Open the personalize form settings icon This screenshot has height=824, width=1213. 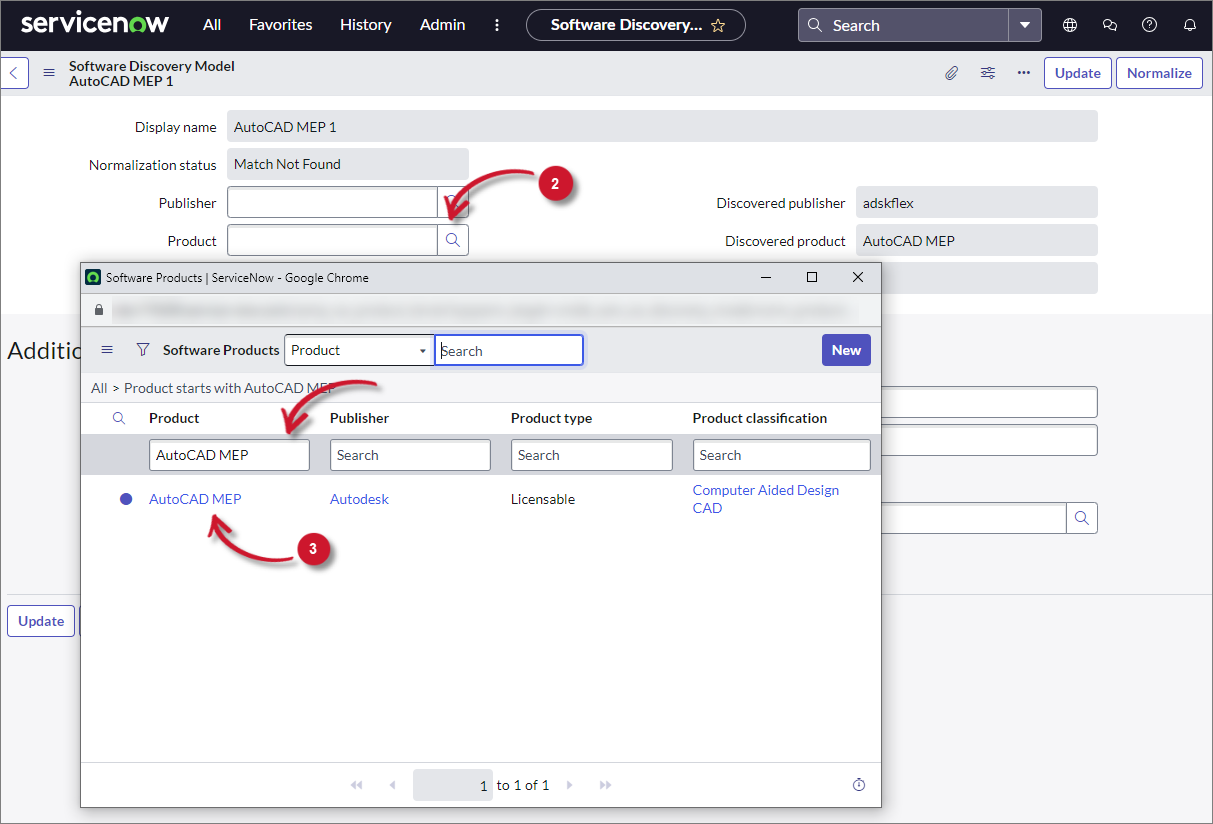pyautogui.click(x=988, y=73)
